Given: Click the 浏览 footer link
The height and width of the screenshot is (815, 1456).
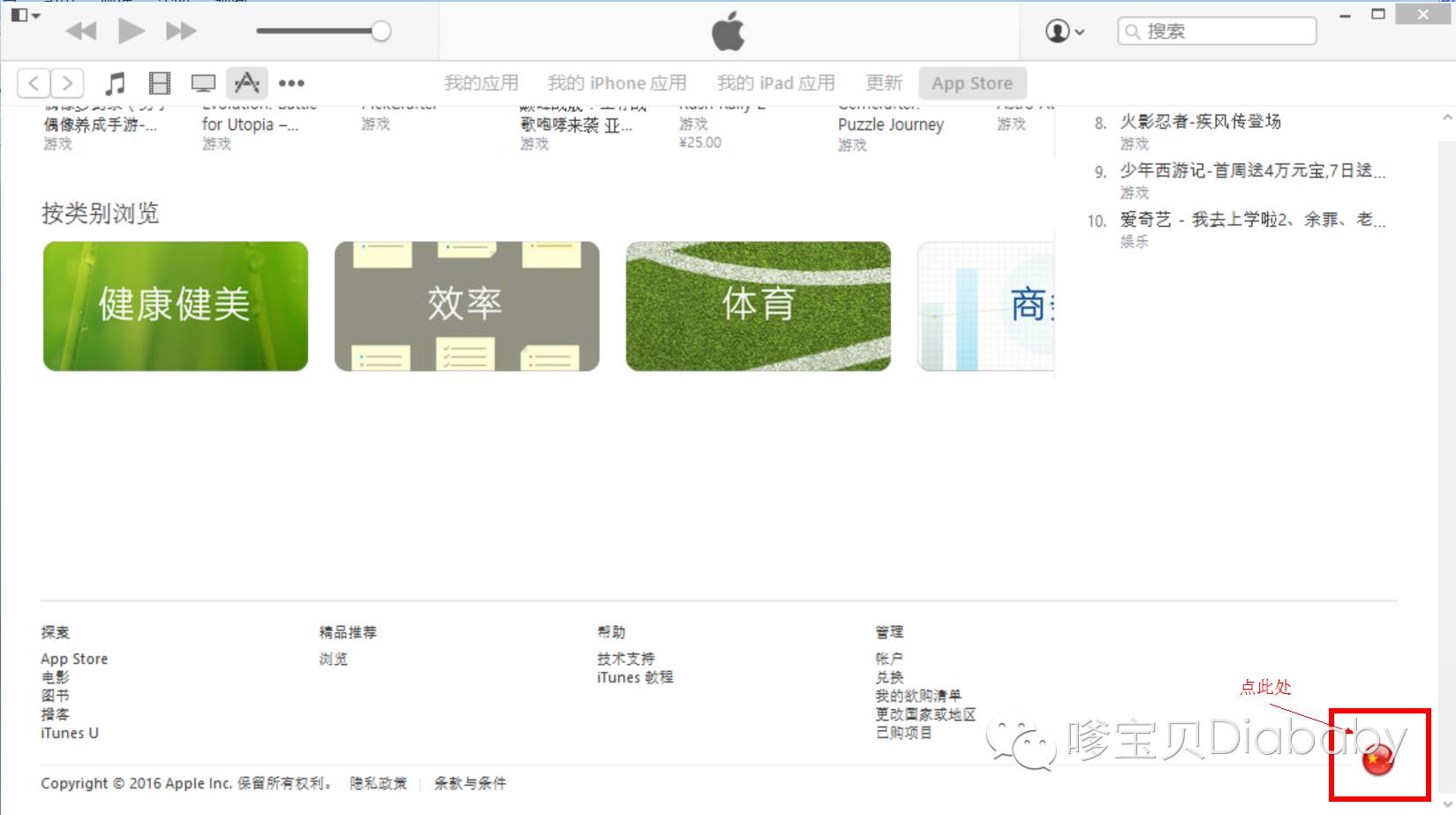Looking at the screenshot, I should pyautogui.click(x=334, y=659).
